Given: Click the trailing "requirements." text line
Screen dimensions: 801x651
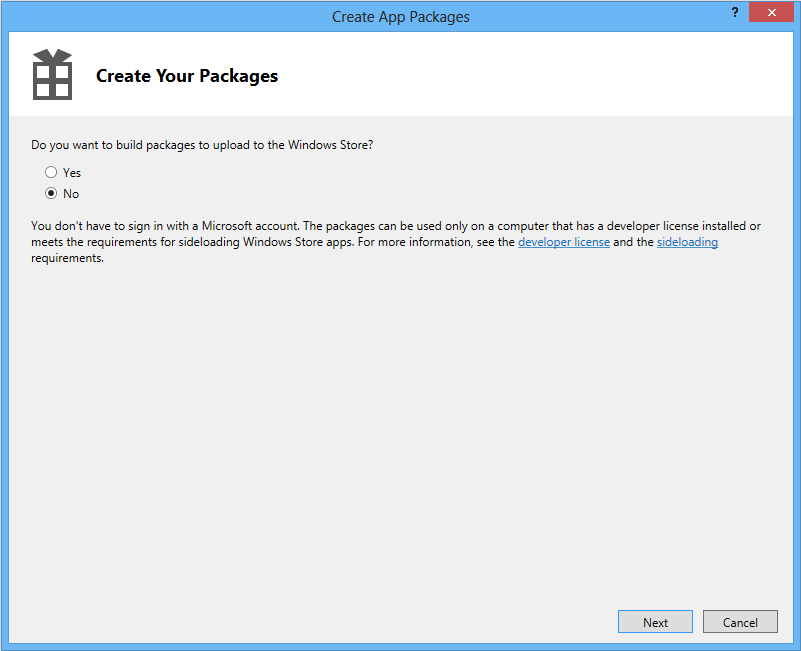Looking at the screenshot, I should [67, 258].
